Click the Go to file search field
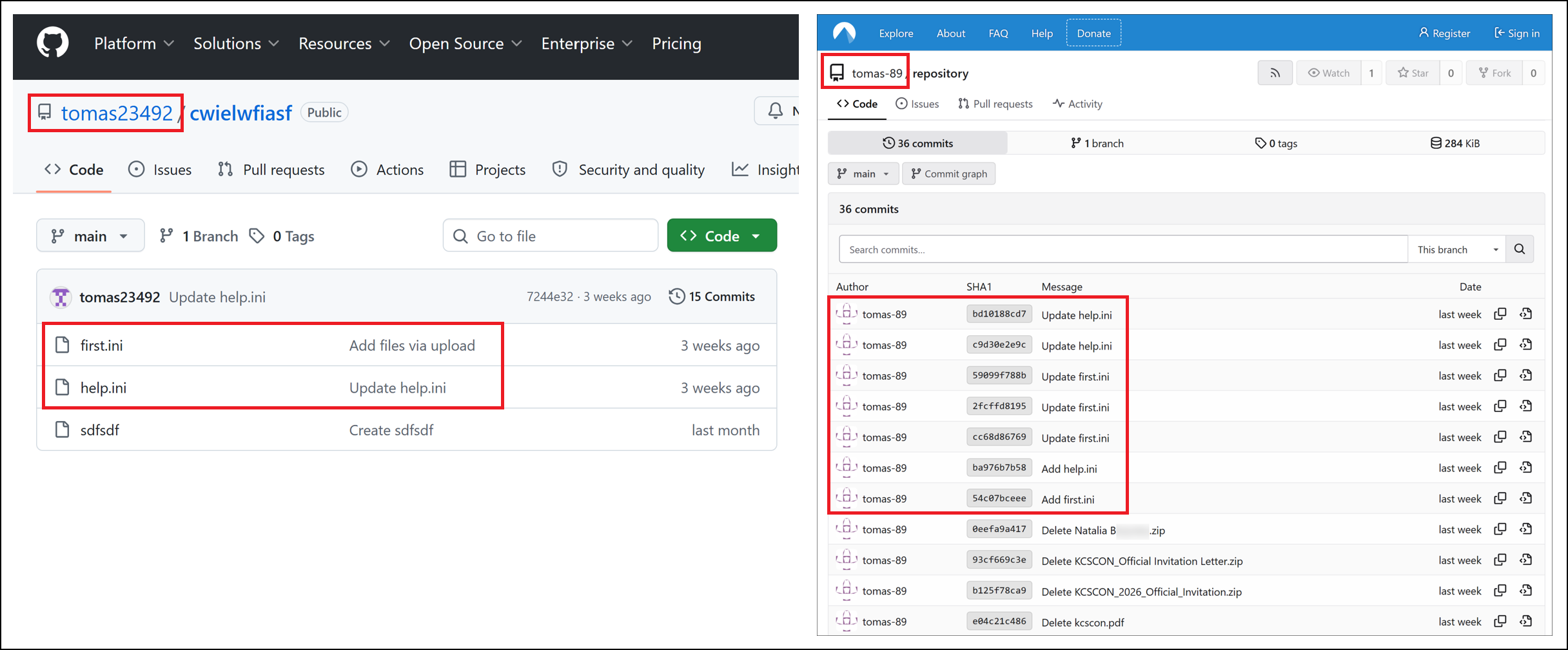 (551, 236)
